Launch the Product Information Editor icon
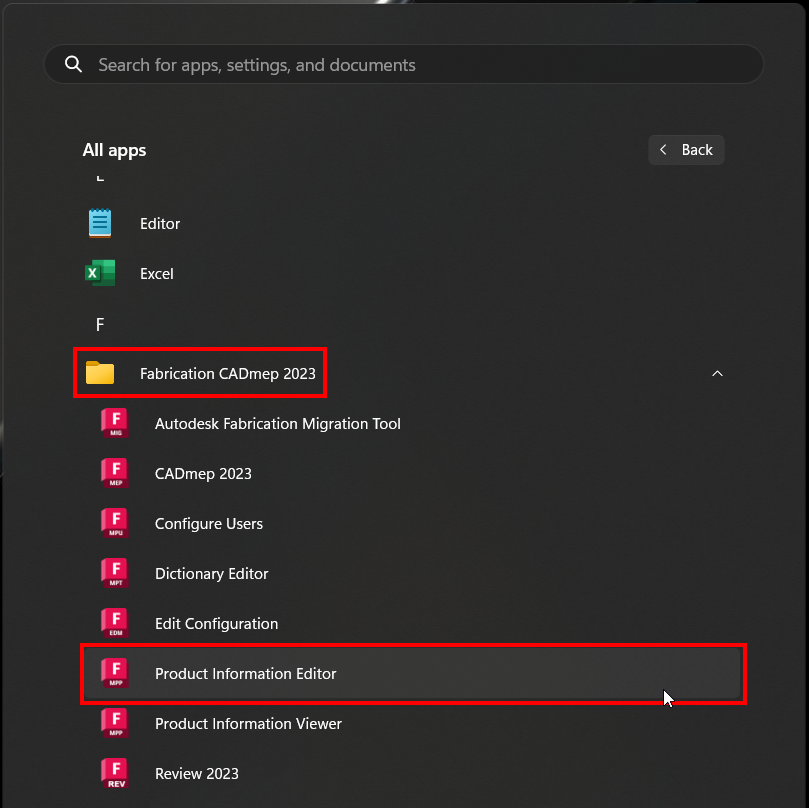This screenshot has height=808, width=809. point(114,673)
